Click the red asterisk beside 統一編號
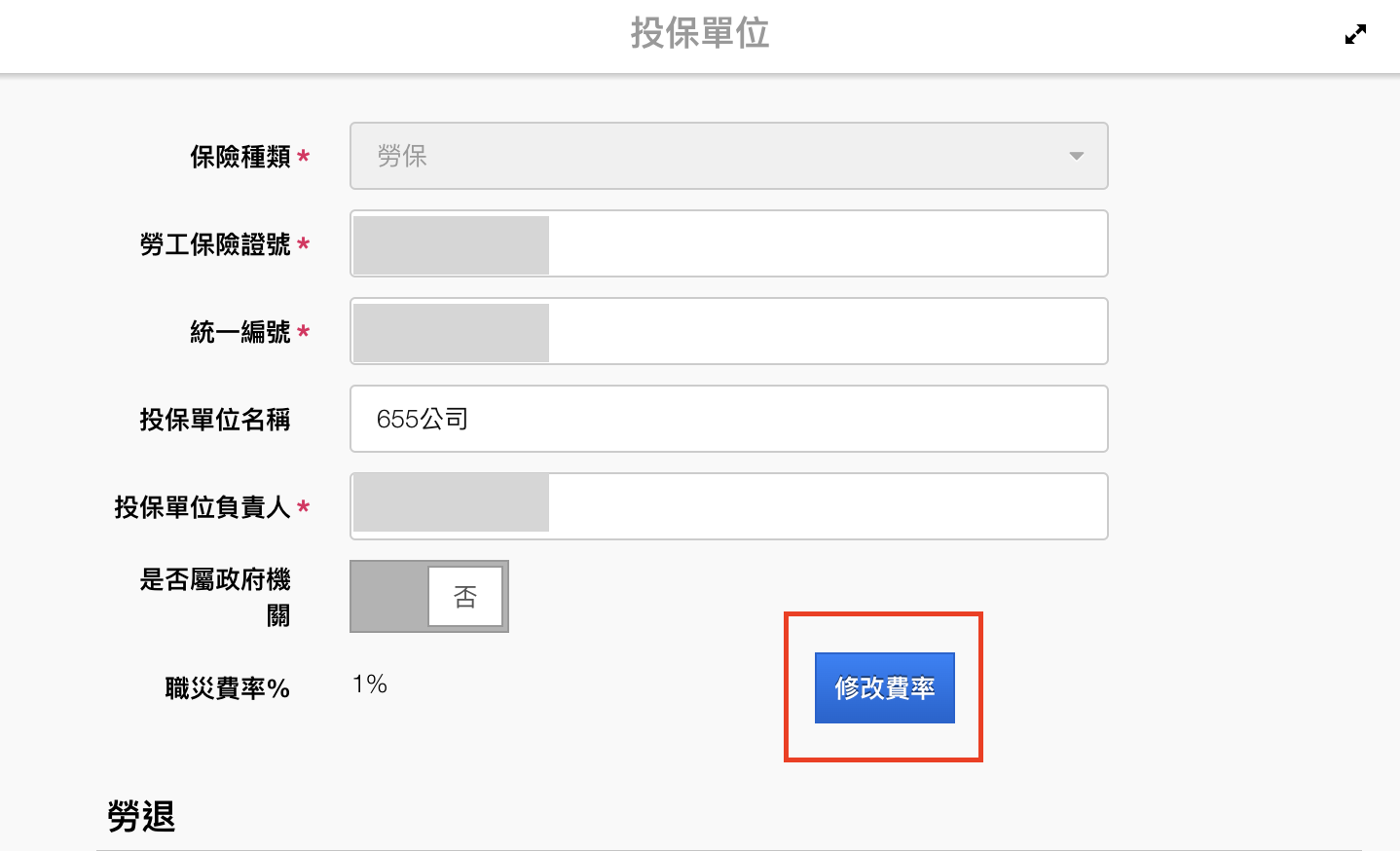This screenshot has width=1400, height=851. click(x=304, y=332)
